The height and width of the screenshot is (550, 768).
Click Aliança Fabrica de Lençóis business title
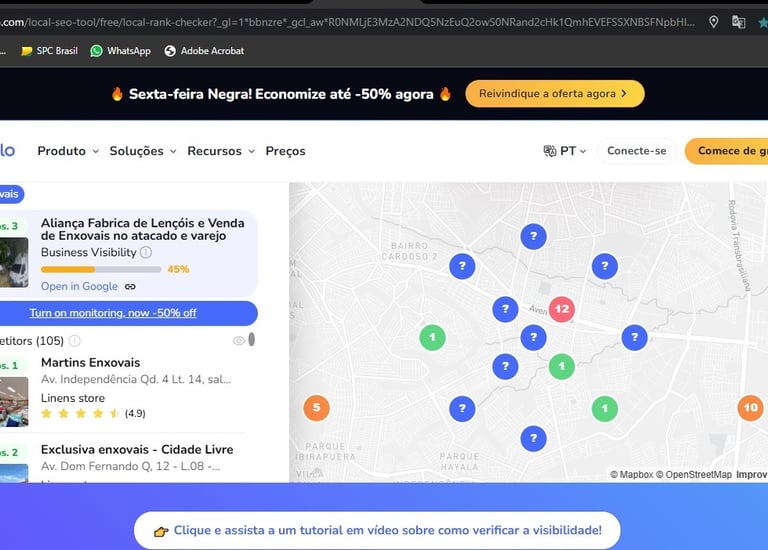[x=143, y=229]
